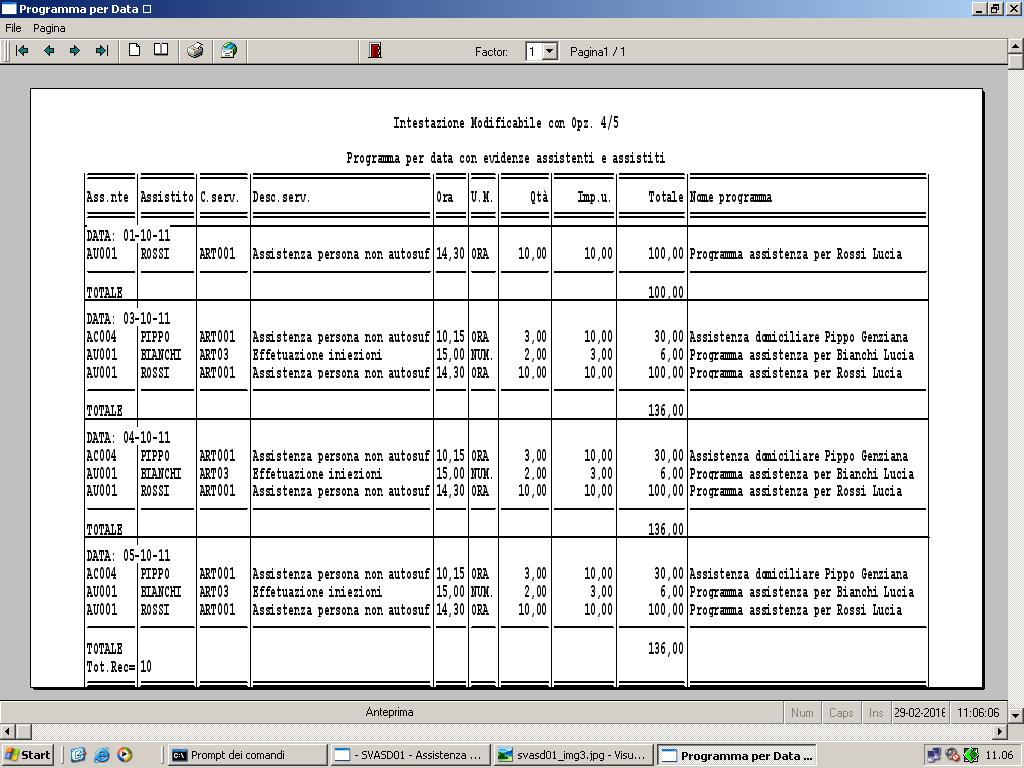Click the report title Intestazione Modificabile con Opz. 4/5
Screen dimensions: 1024x768
(506, 123)
